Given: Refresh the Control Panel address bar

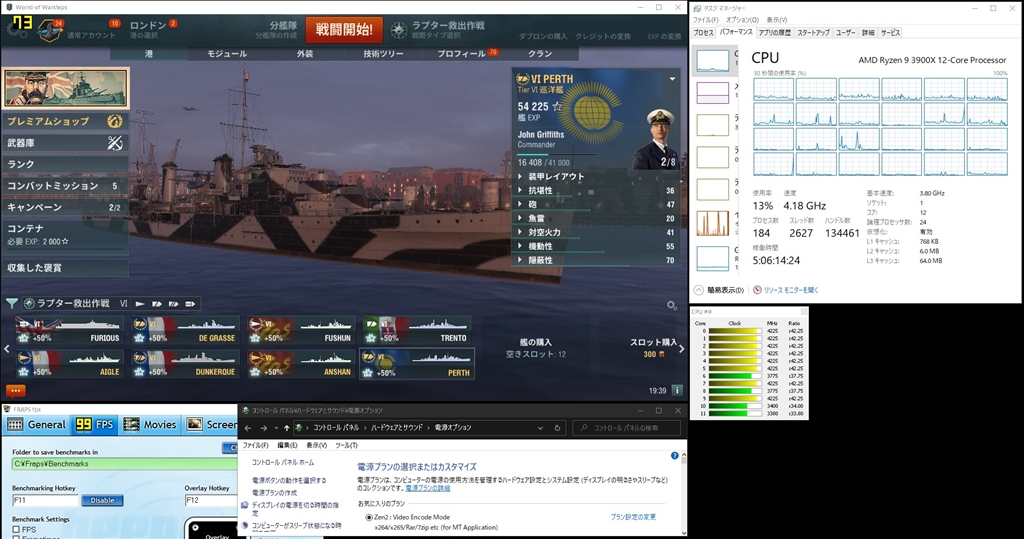Looking at the screenshot, I should (x=557, y=428).
